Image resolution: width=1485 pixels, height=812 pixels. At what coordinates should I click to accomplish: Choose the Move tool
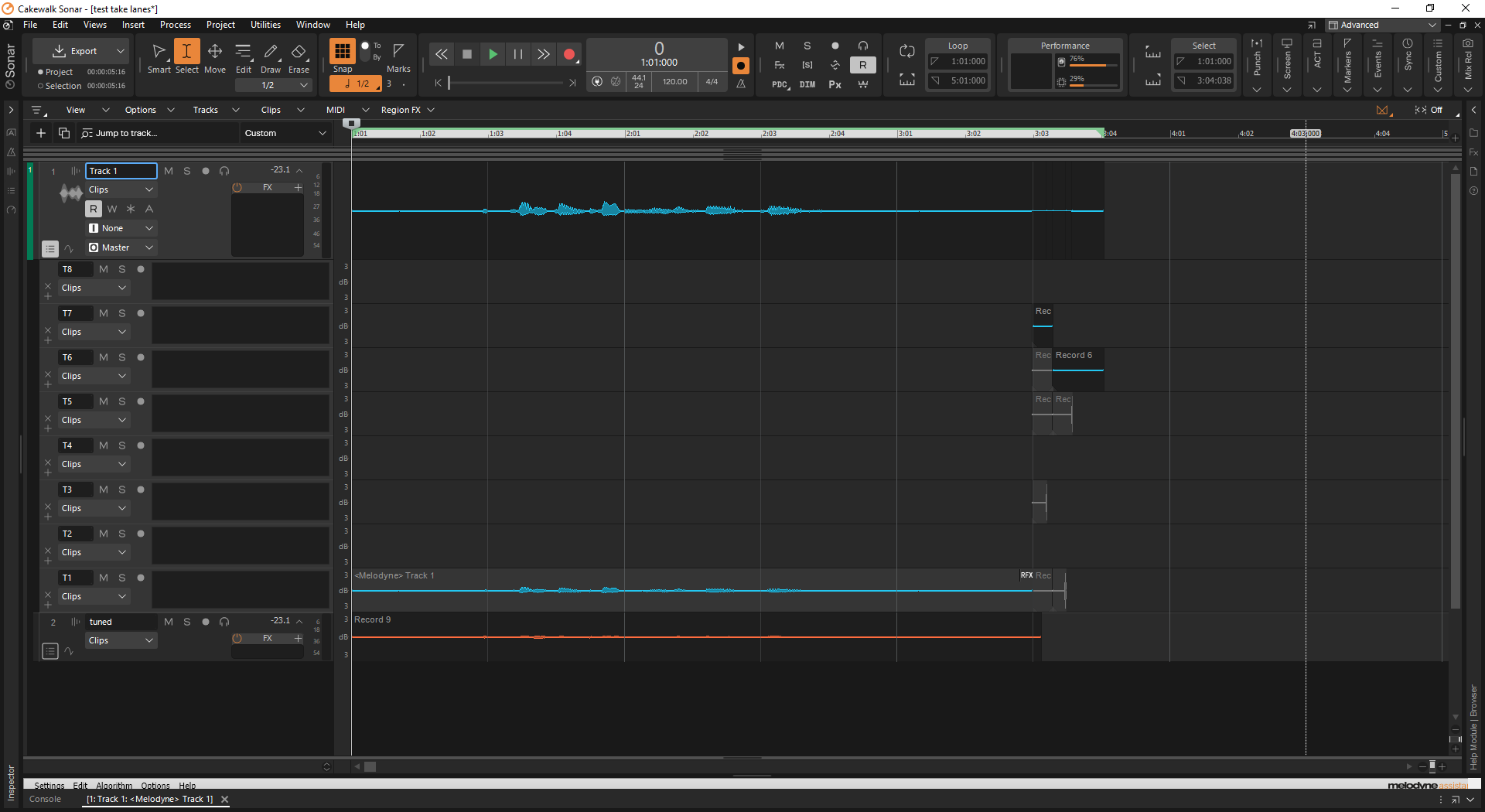pyautogui.click(x=215, y=57)
